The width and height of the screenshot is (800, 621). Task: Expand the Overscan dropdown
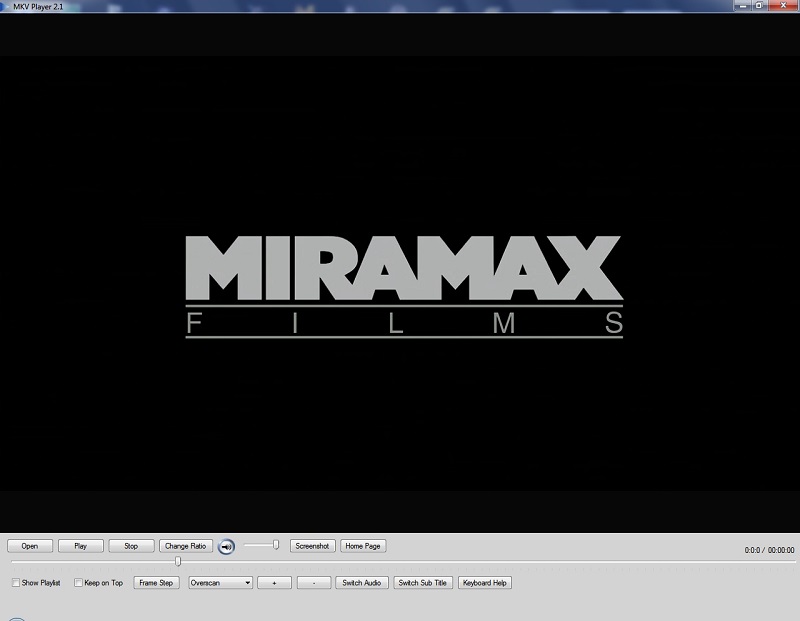click(220, 583)
